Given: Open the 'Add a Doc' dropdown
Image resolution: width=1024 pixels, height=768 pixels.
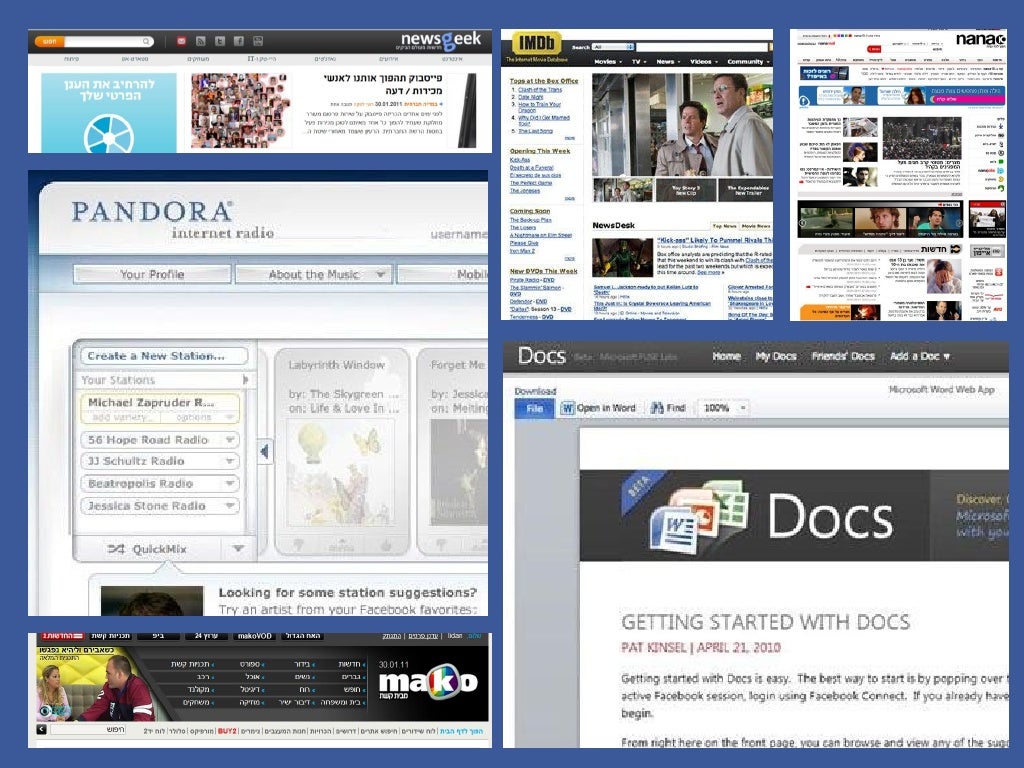Looking at the screenshot, I should pos(920,356).
